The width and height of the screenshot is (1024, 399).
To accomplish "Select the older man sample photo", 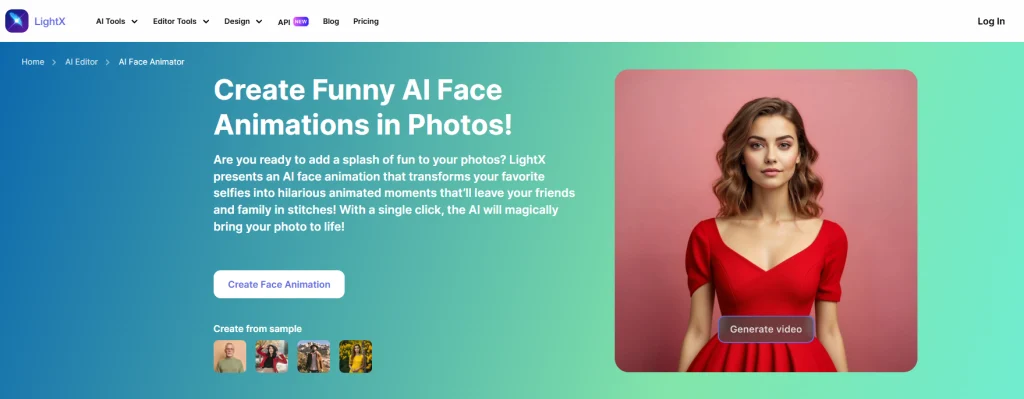I will pyautogui.click(x=230, y=357).
